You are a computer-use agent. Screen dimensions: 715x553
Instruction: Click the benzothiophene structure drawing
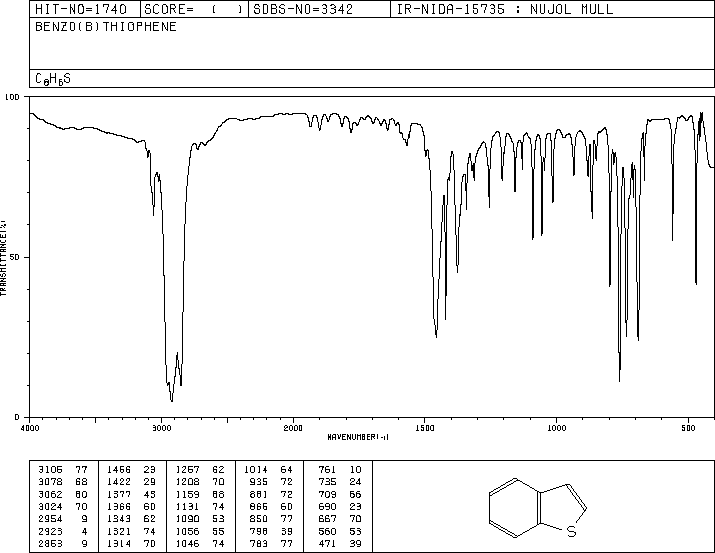coord(537,508)
